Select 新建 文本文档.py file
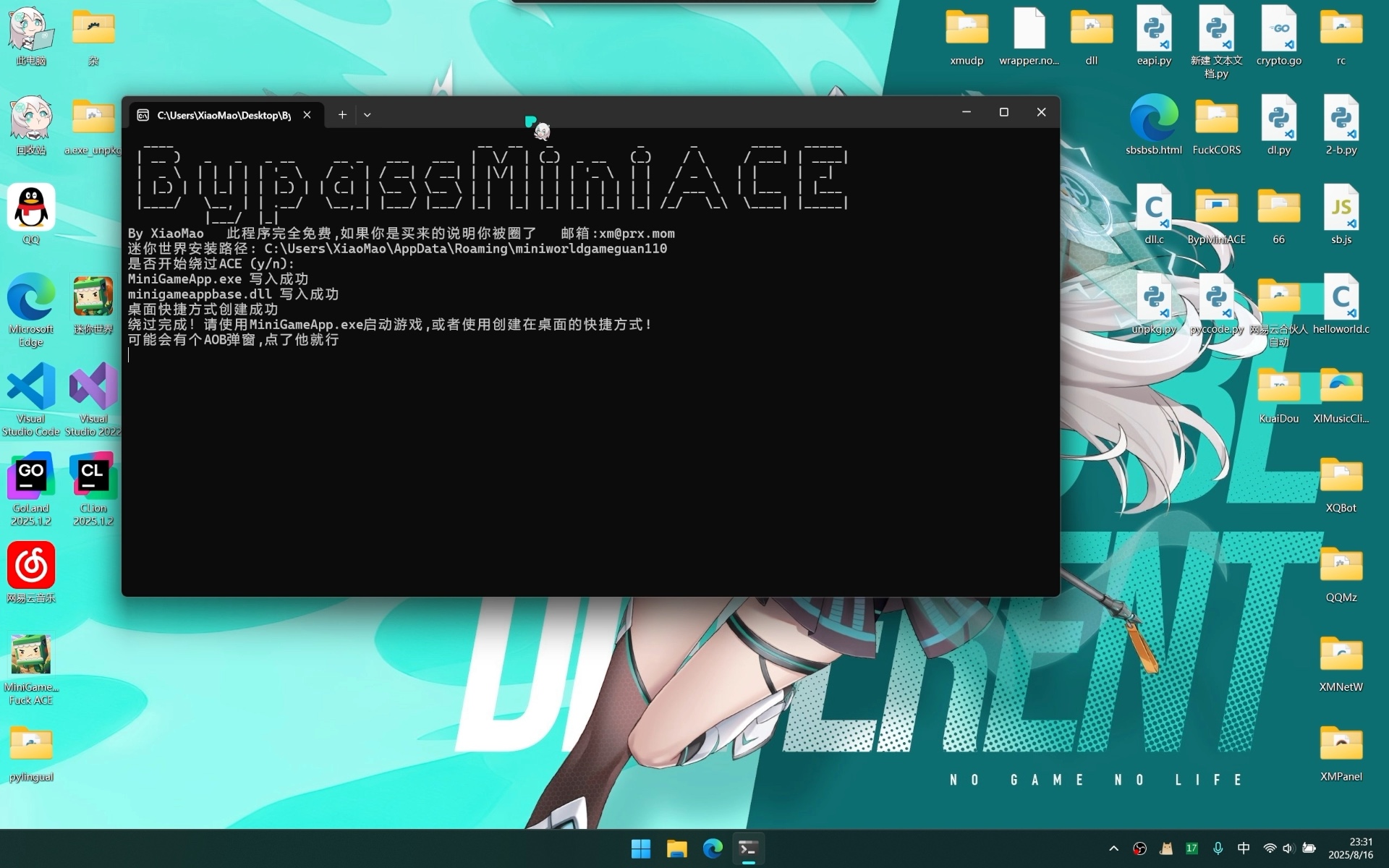 tap(1216, 42)
